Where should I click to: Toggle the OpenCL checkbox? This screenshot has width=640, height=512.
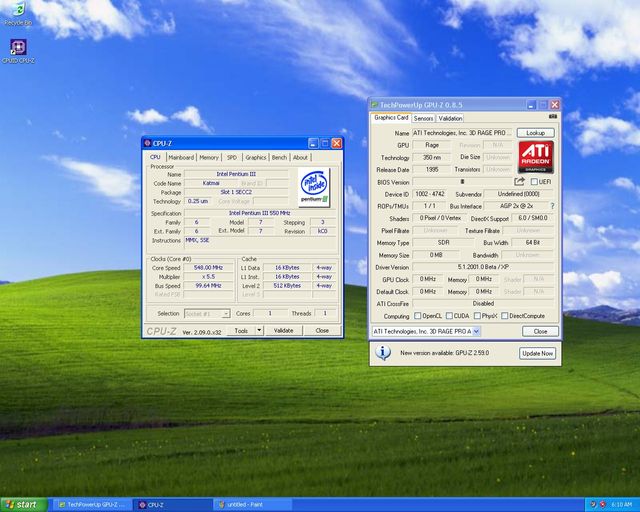coord(418,316)
